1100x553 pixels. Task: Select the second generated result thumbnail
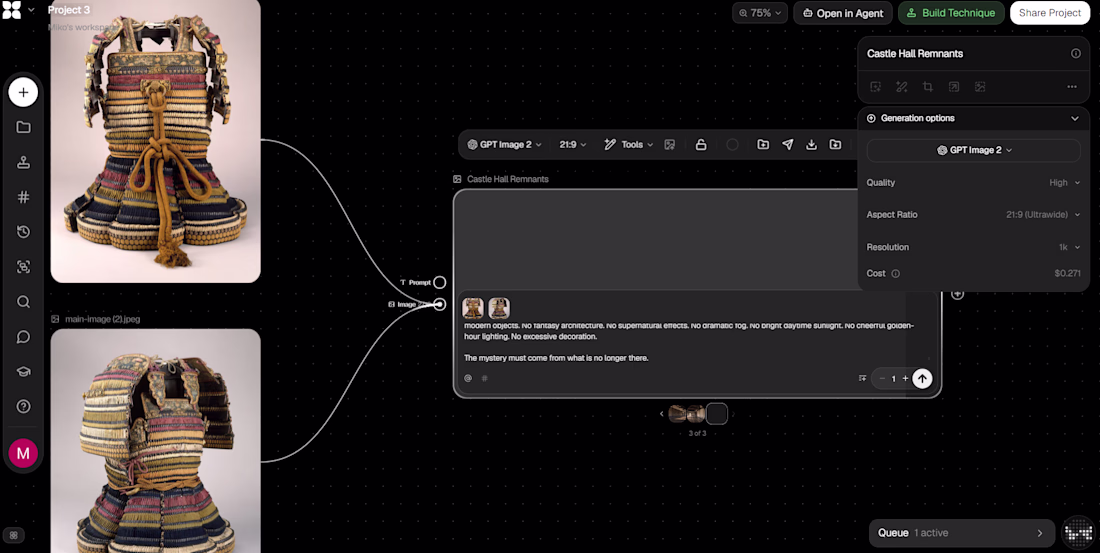[696, 414]
